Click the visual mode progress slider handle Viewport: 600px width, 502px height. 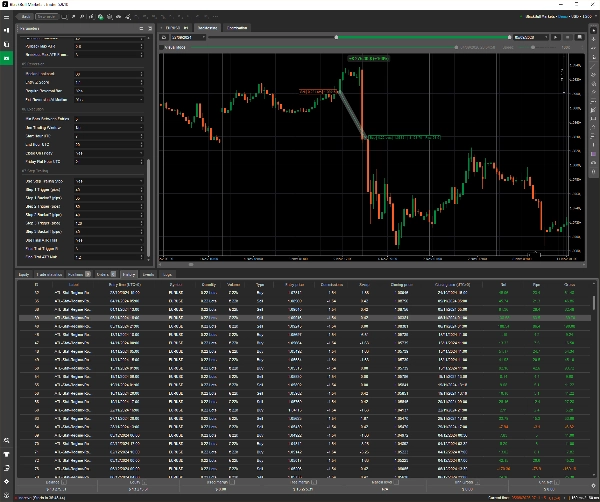coord(456,47)
